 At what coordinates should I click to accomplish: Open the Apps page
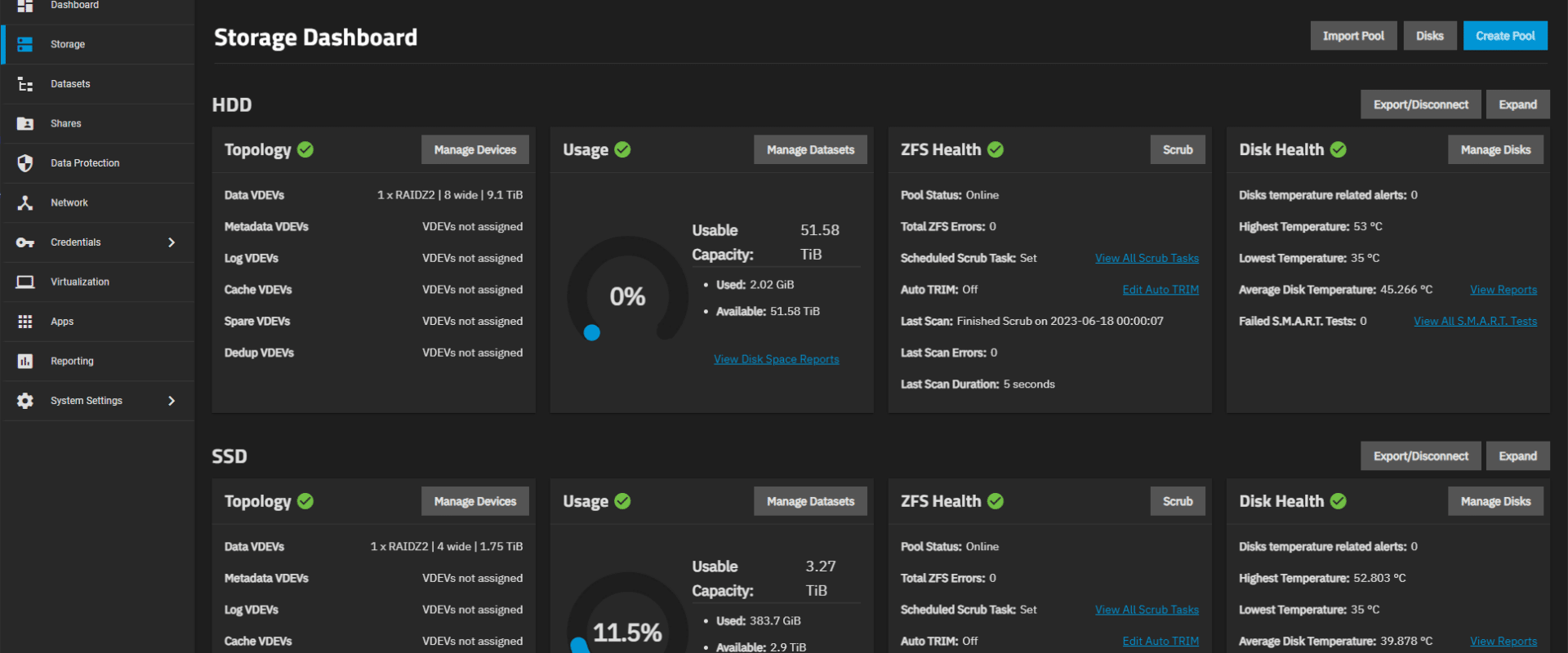(98, 322)
